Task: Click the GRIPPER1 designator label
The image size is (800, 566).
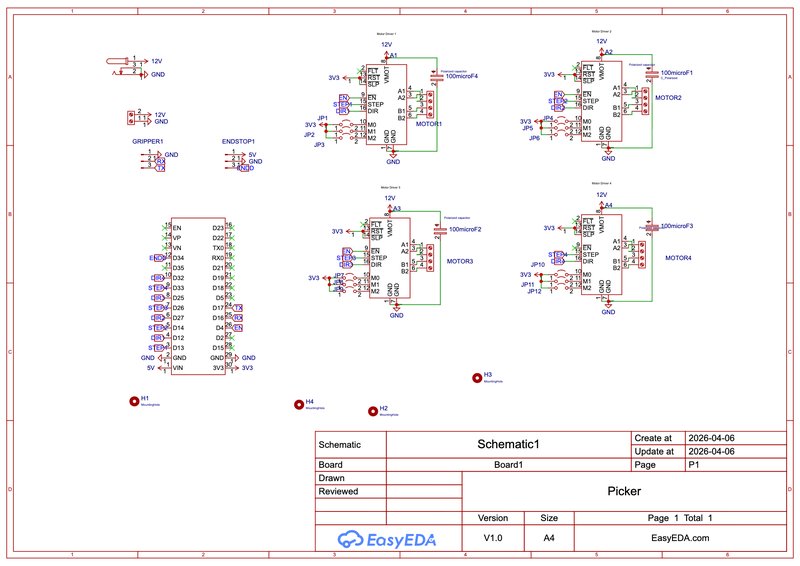Action: point(147,141)
